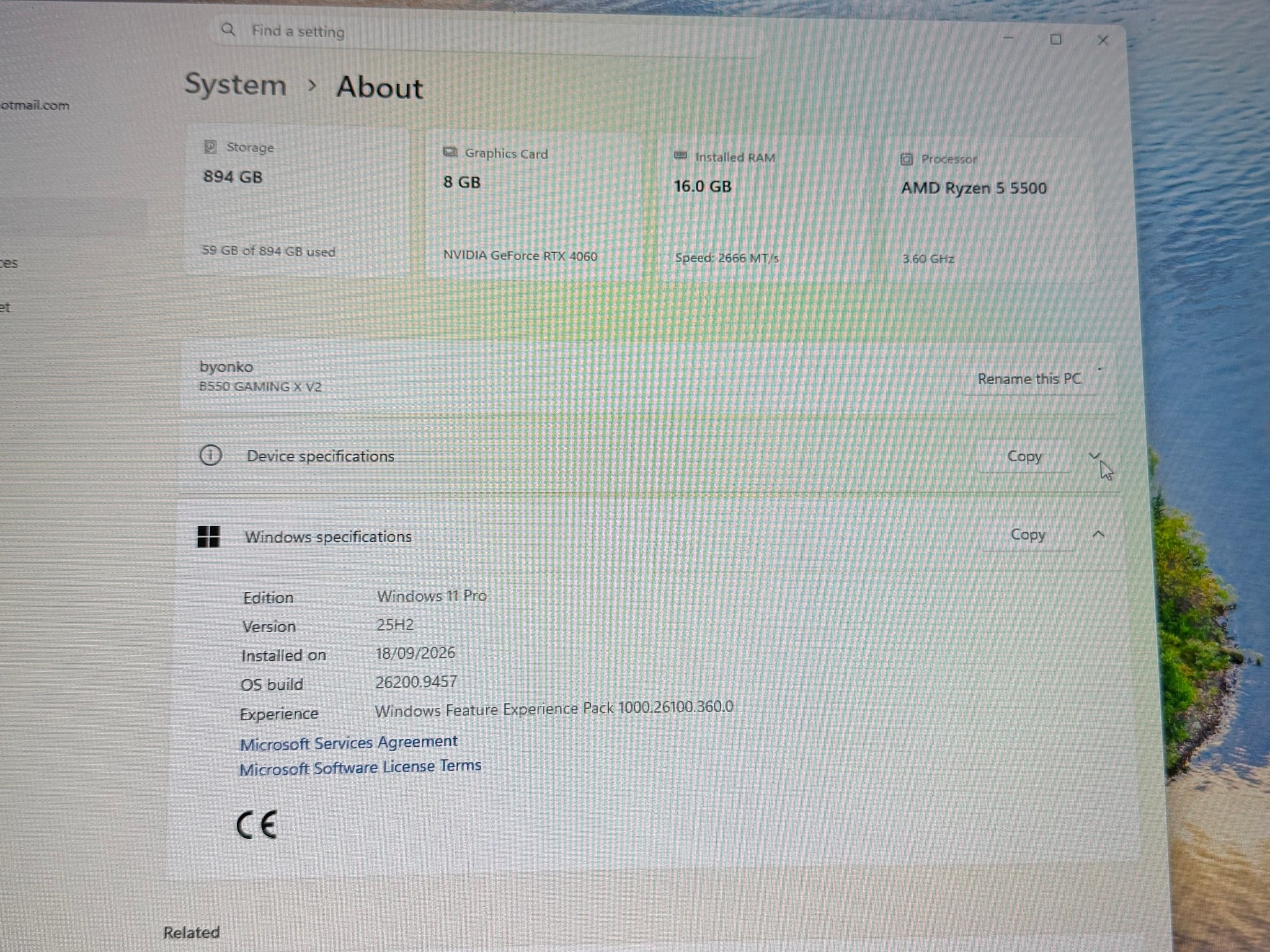Viewport: 1270px width, 952px height.
Task: Click the Windows logo icon
Action: (208, 536)
